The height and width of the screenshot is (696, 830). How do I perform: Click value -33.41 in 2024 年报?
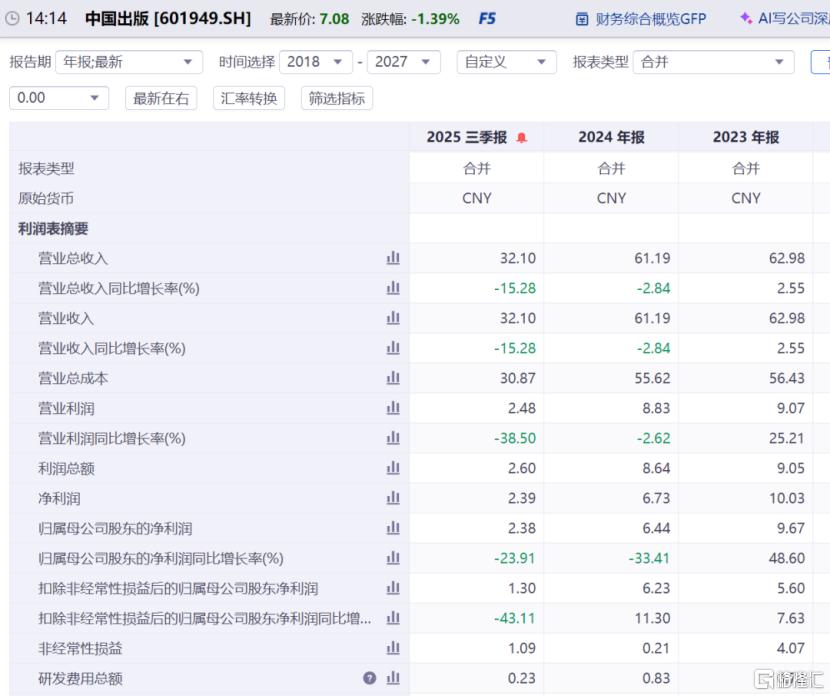point(649,558)
